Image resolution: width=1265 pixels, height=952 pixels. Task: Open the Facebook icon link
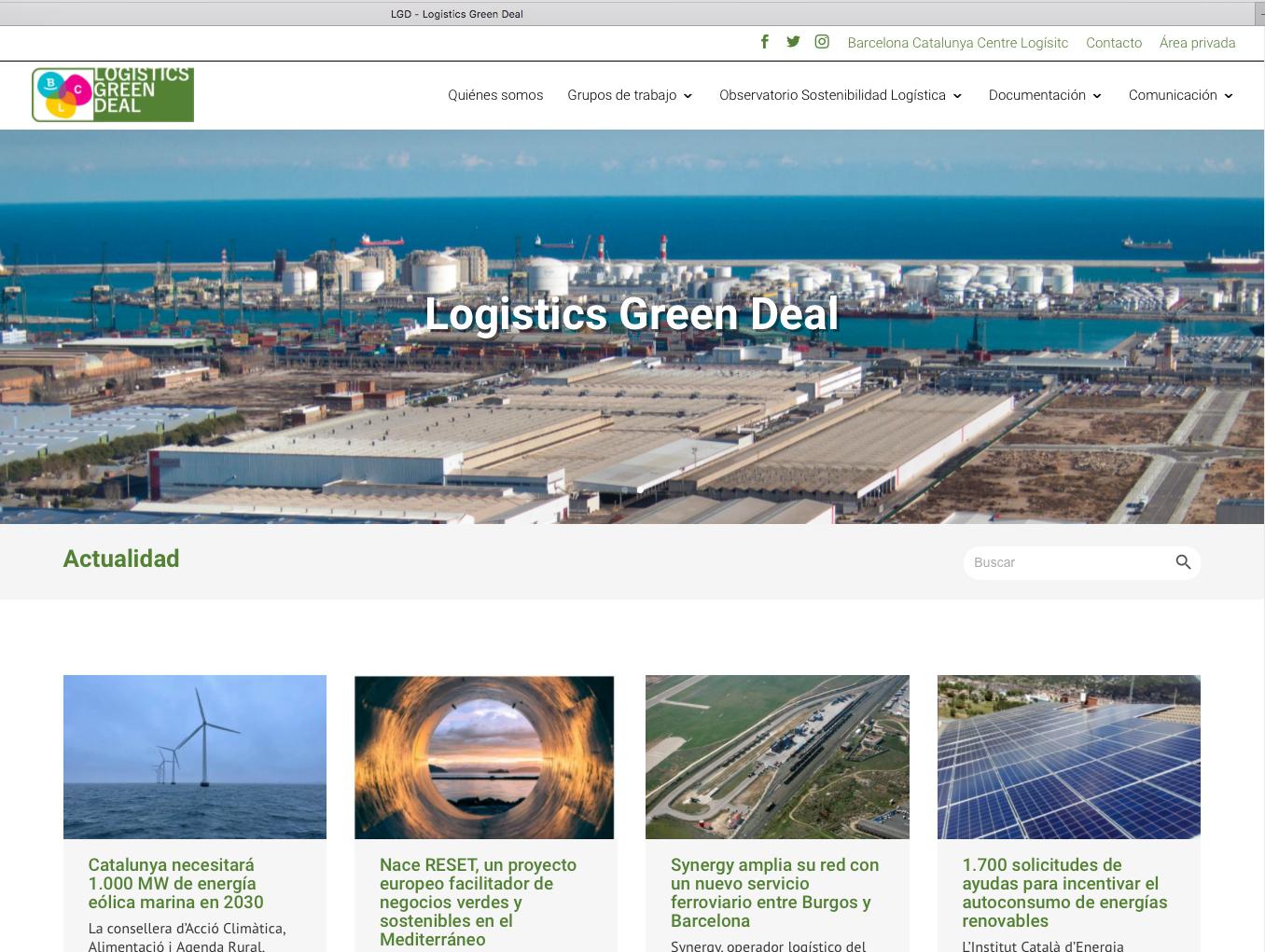coord(764,42)
